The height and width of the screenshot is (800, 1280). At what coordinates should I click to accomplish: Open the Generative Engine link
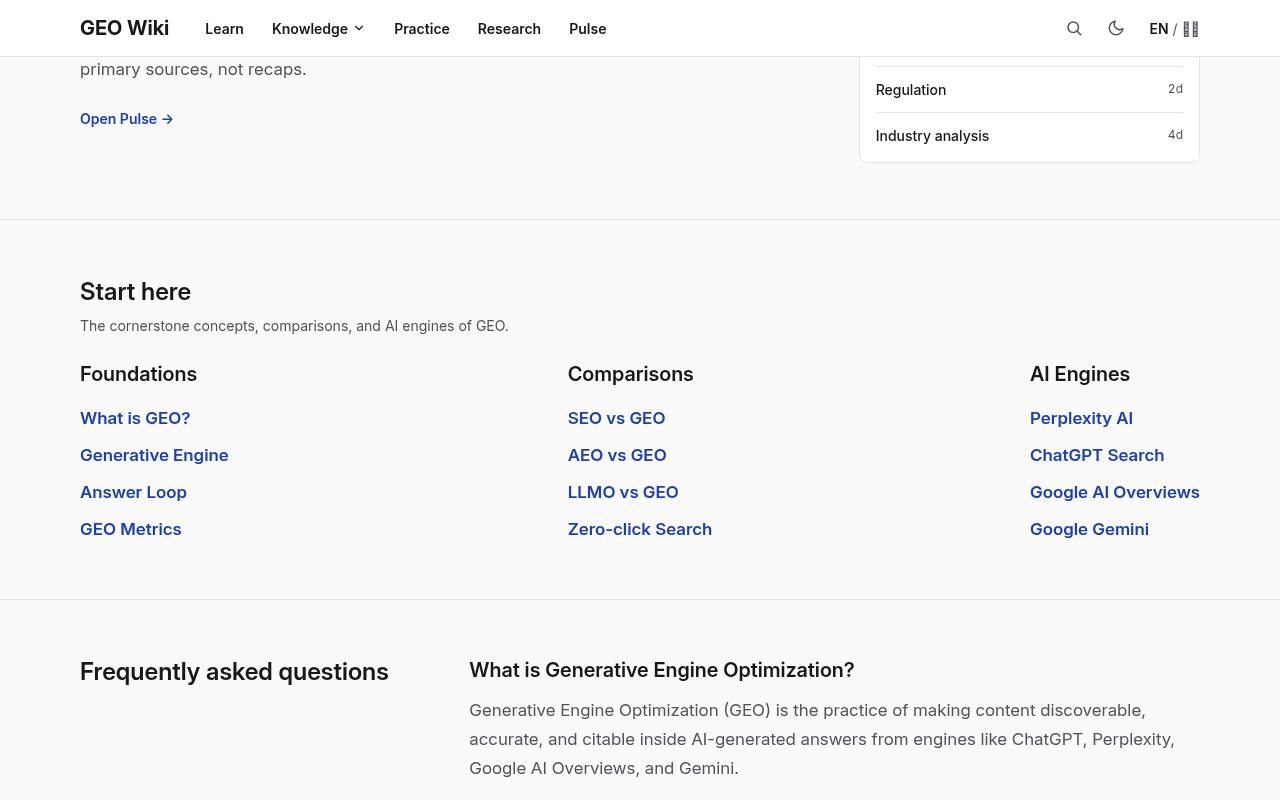tap(154, 455)
